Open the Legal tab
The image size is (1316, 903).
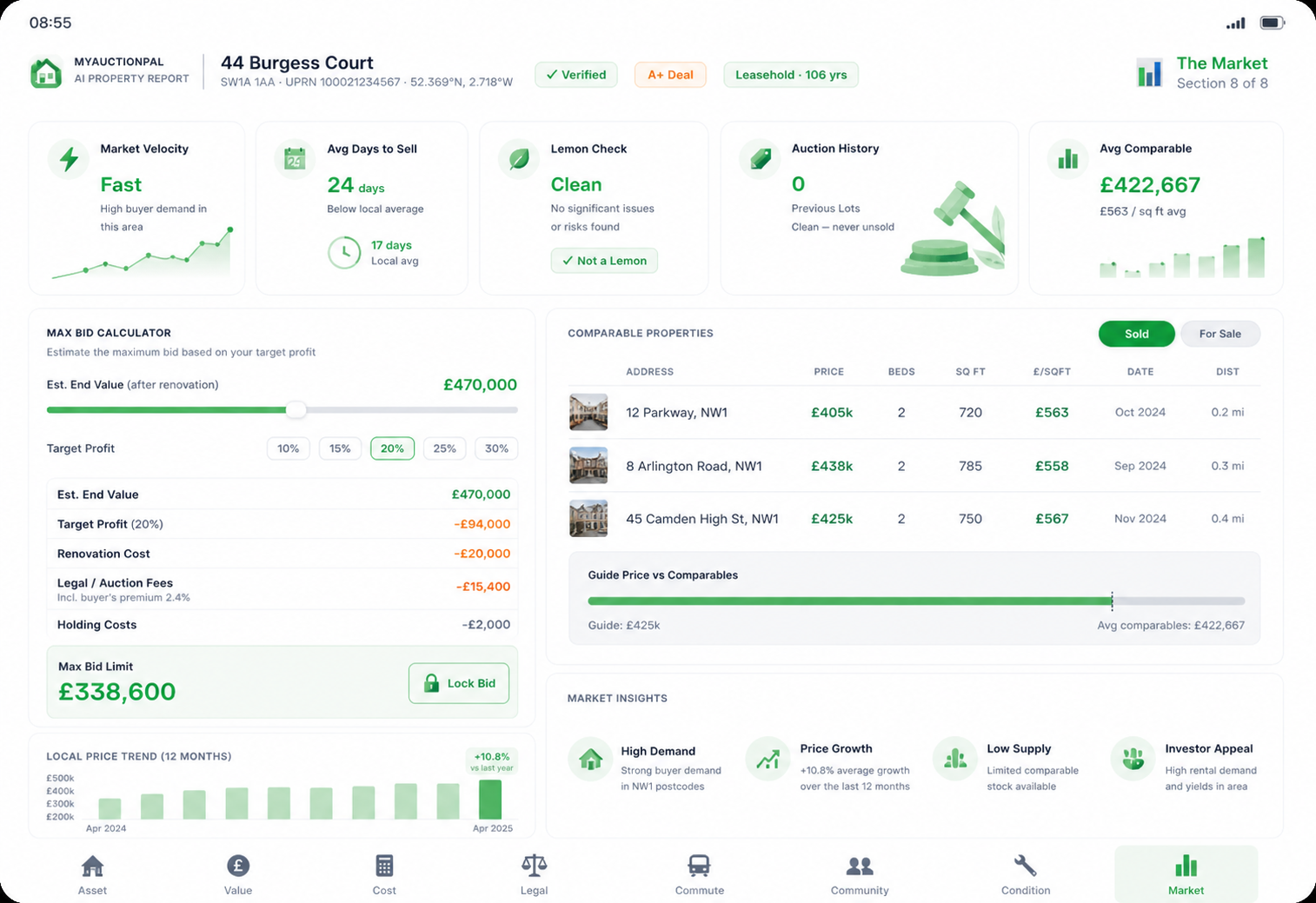pyautogui.click(x=534, y=874)
